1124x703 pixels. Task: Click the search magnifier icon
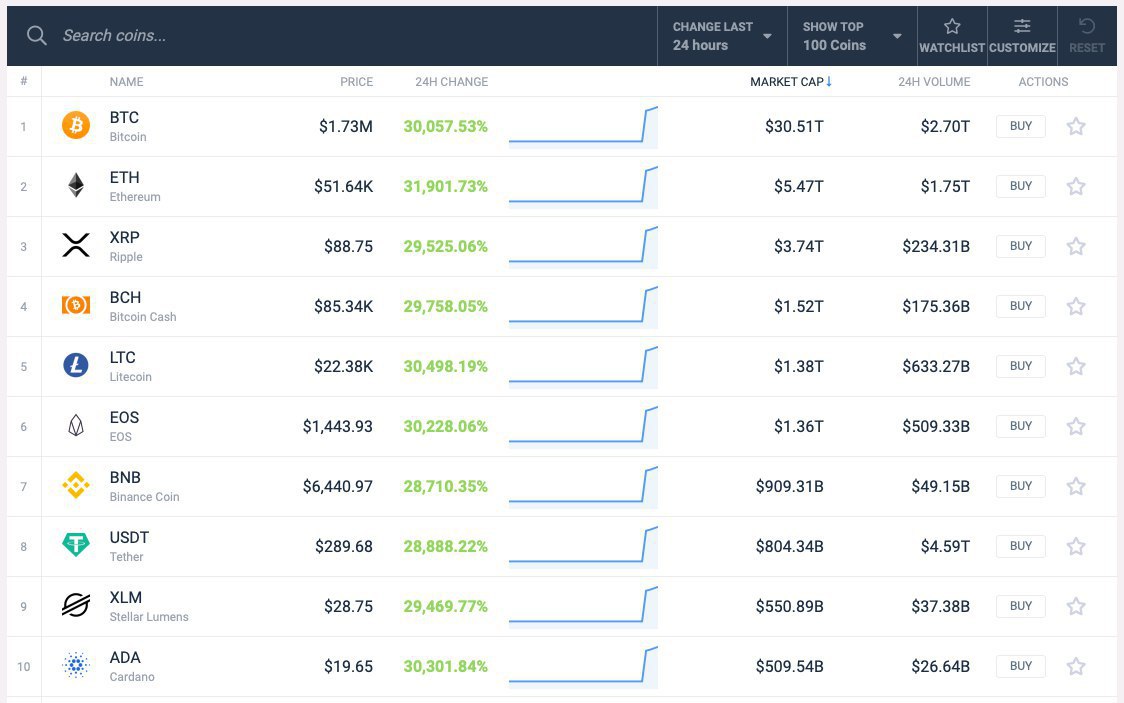click(37, 35)
